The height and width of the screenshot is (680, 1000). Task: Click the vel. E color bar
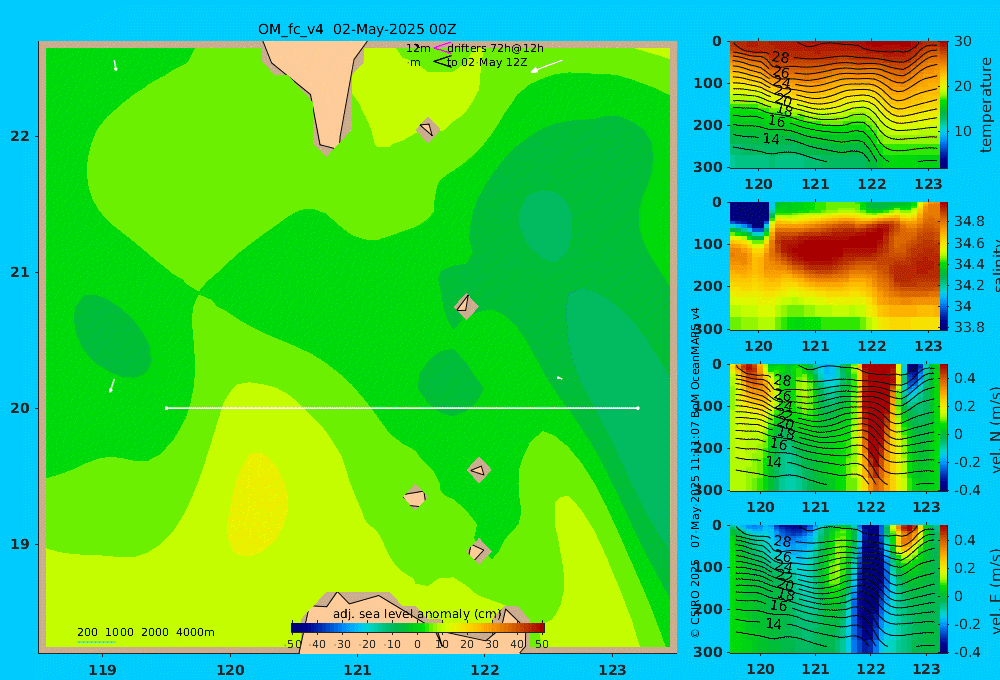943,589
